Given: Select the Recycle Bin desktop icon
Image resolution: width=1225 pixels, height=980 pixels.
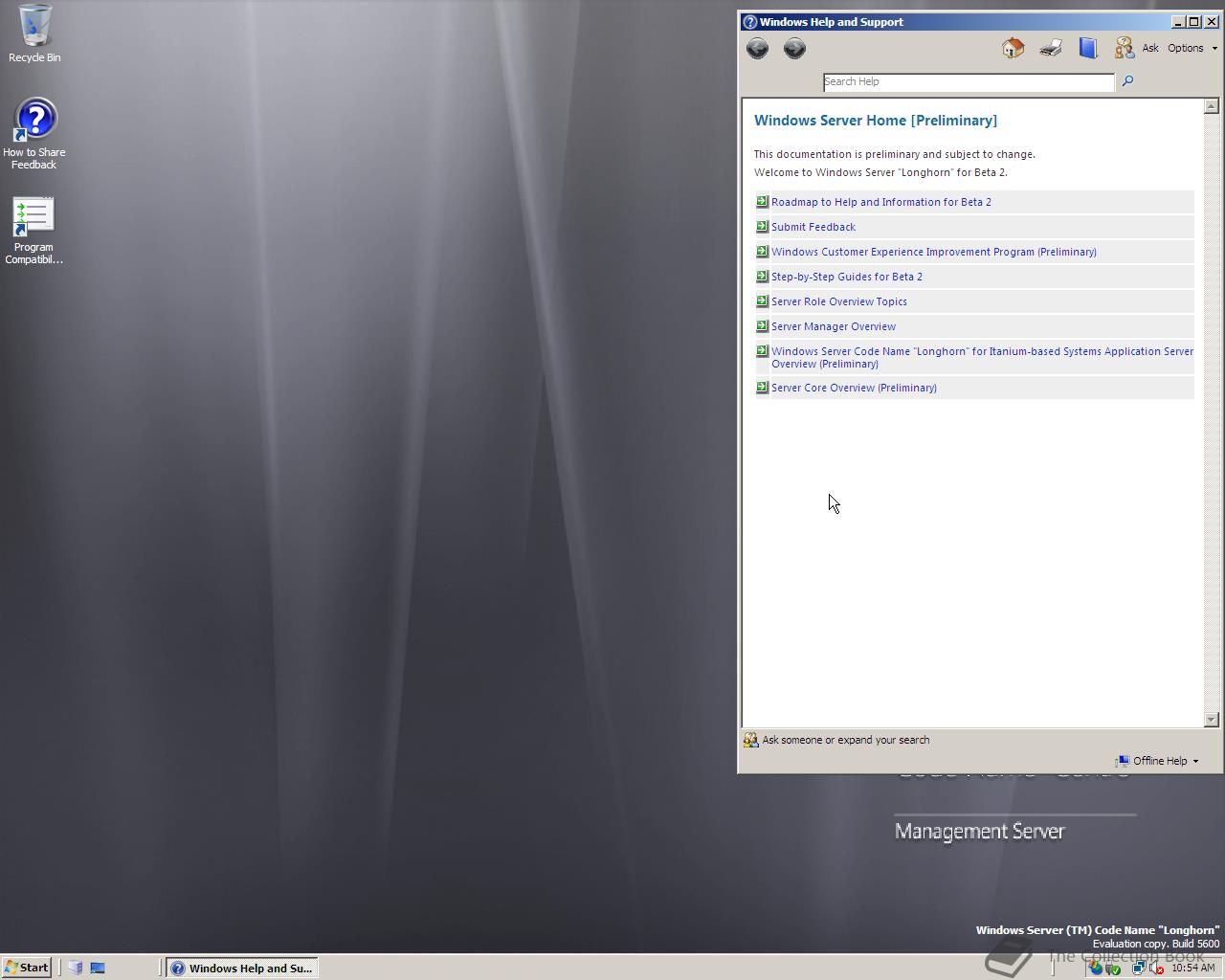Looking at the screenshot, I should click(34, 33).
